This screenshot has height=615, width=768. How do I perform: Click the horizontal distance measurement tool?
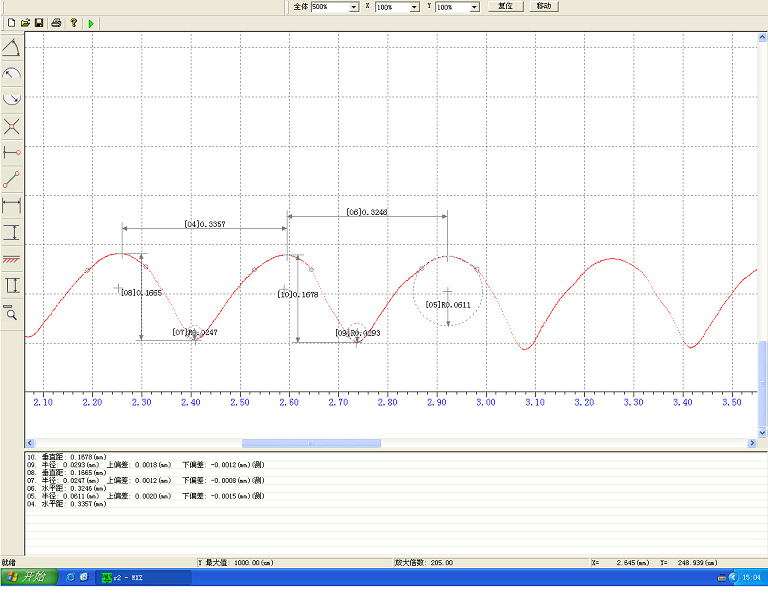coord(12,206)
